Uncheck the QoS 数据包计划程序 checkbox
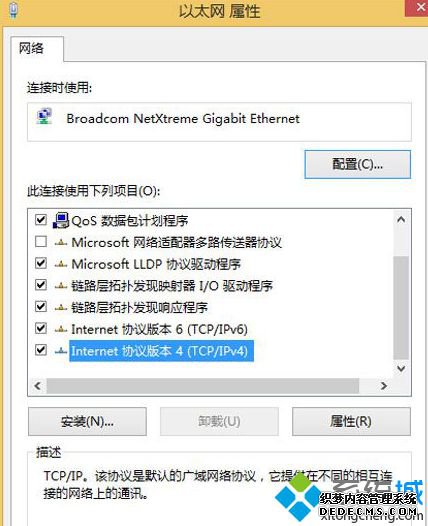Viewport: 428px width, 526px height. coord(41,220)
